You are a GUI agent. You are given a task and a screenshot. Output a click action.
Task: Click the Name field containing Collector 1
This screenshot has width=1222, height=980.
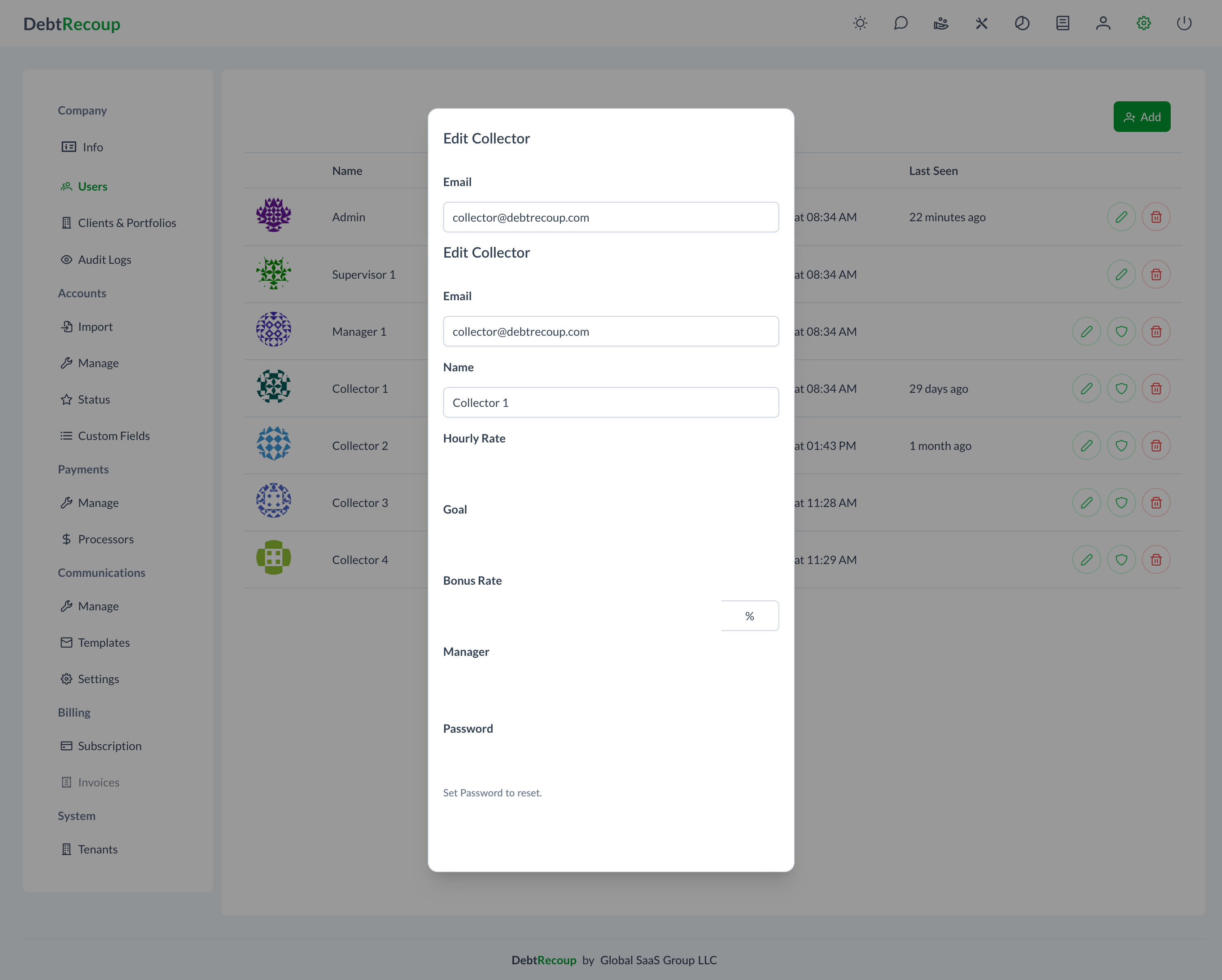click(x=611, y=402)
